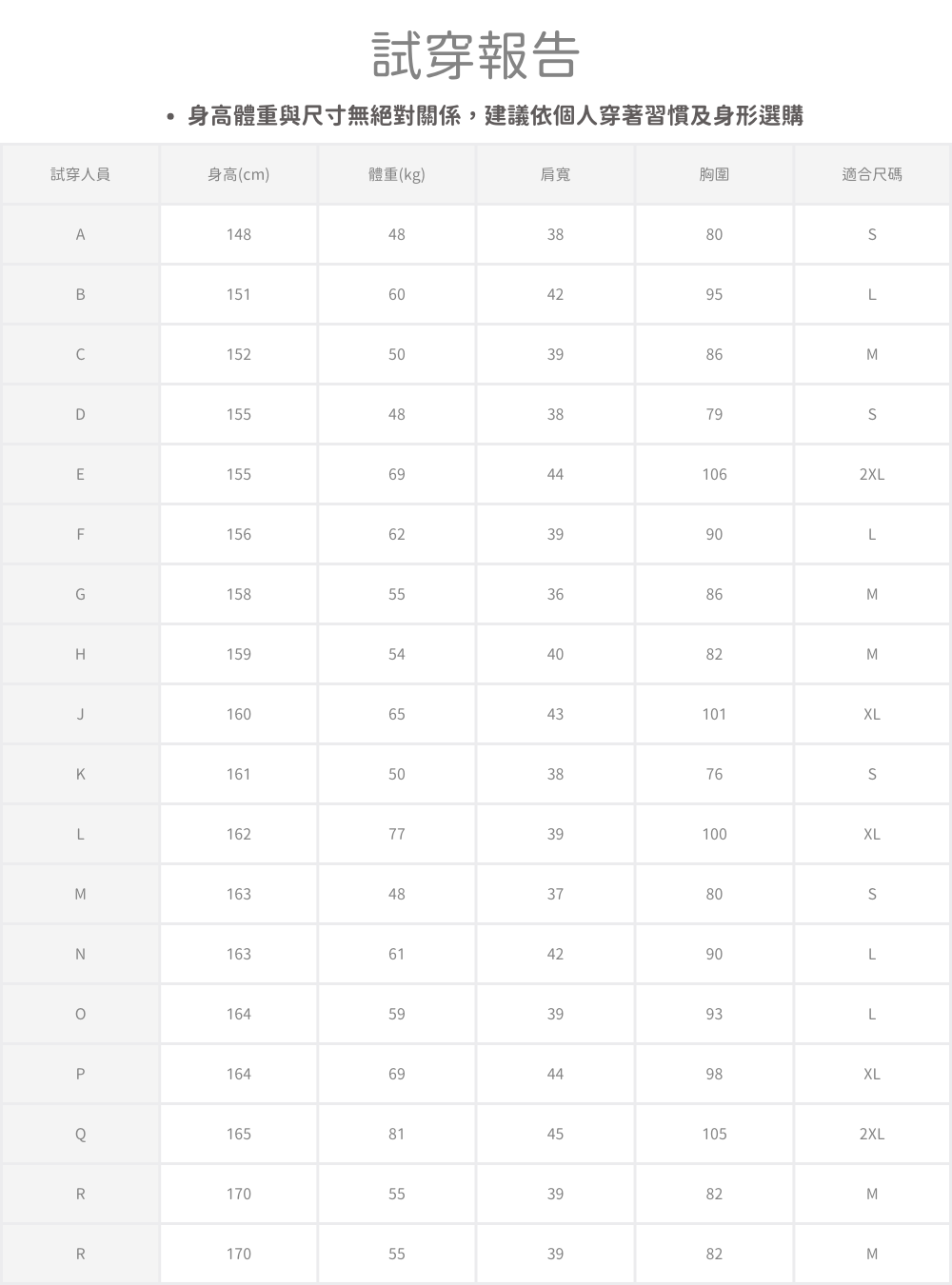Select the 體重(kg) column header

tap(397, 174)
